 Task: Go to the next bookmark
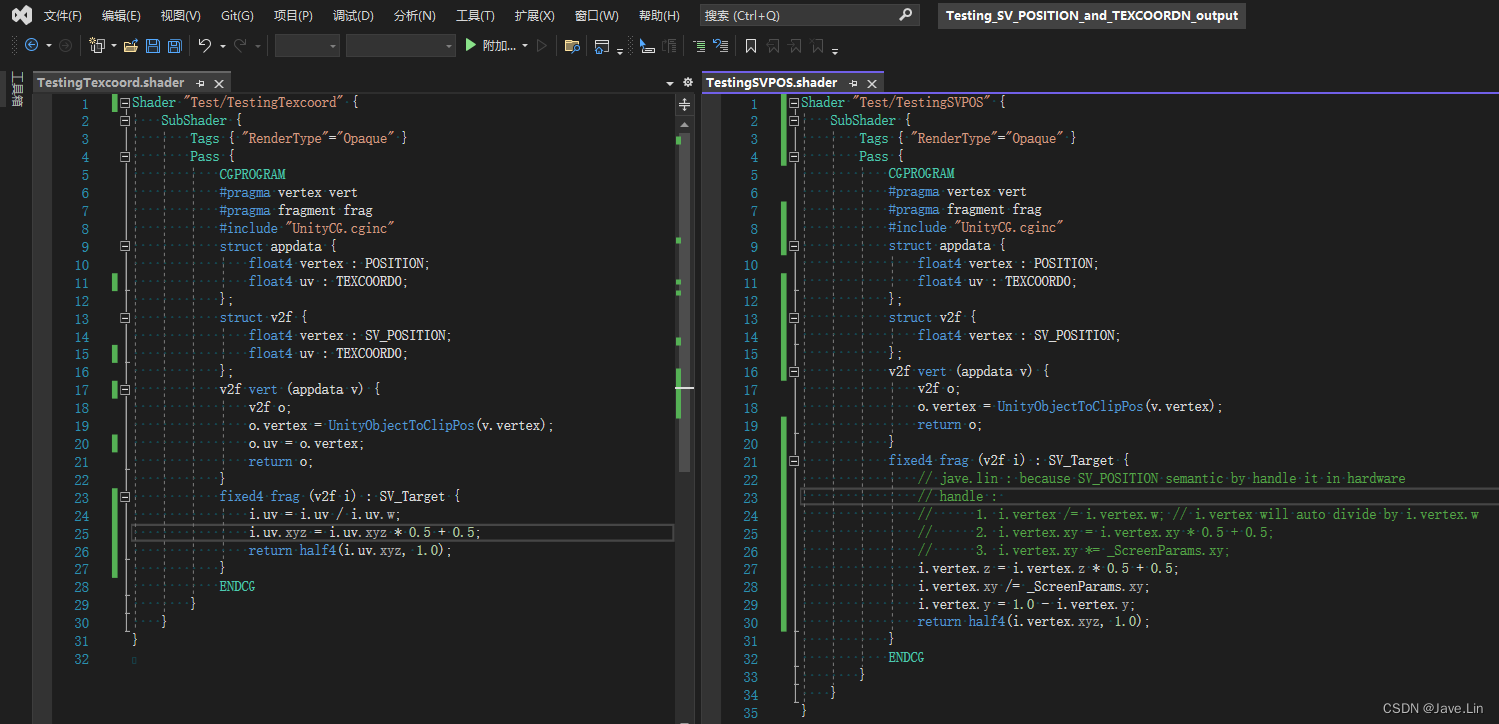796,45
